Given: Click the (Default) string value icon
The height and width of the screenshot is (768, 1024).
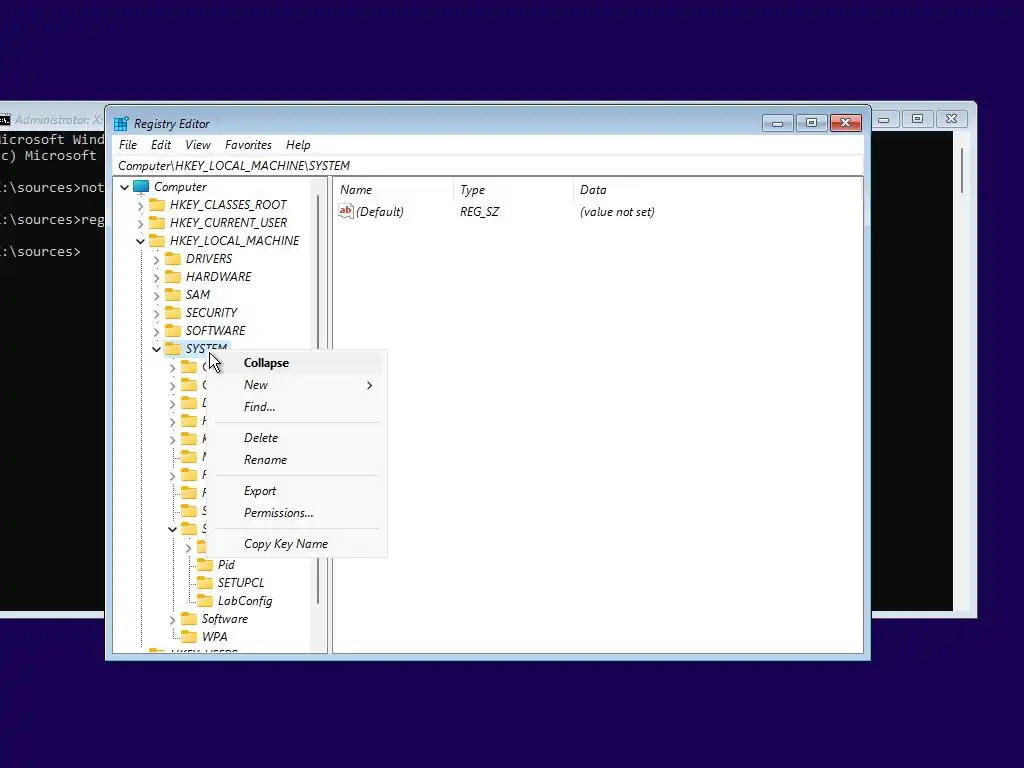Looking at the screenshot, I should (x=345, y=211).
